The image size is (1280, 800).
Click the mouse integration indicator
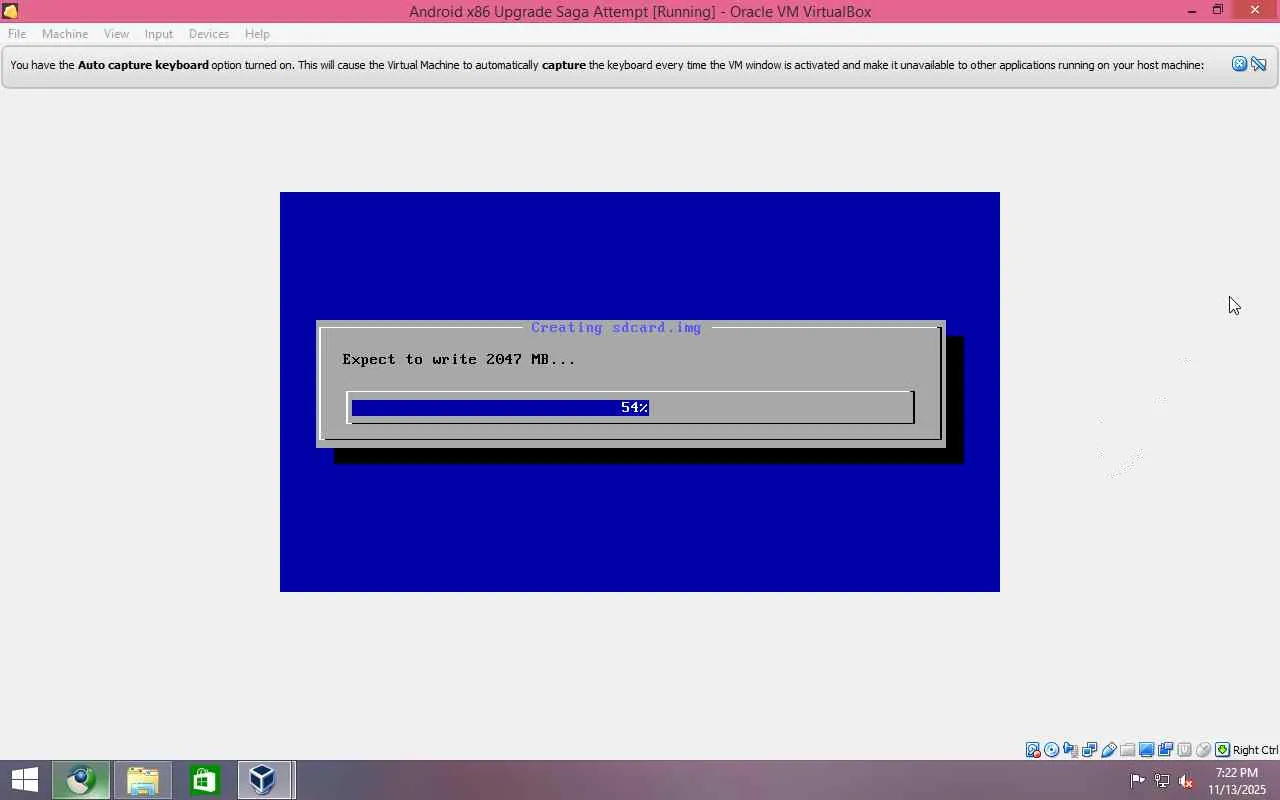coord(1204,750)
